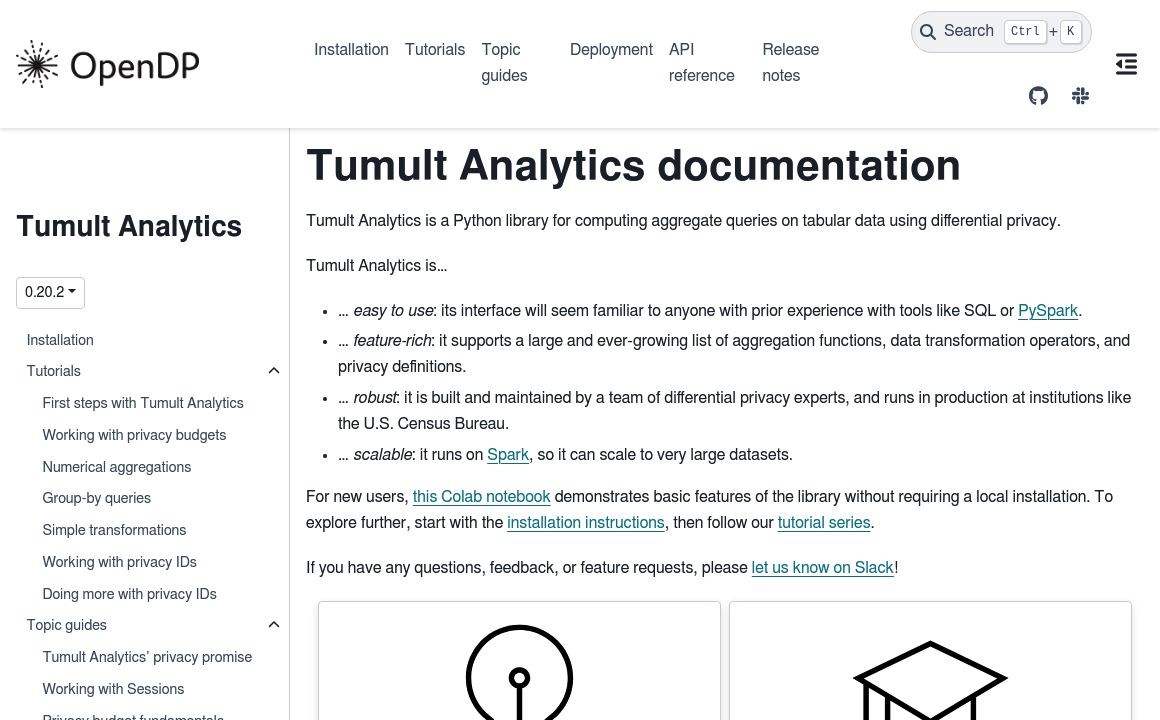Open the Slack community icon
1160x720 pixels.
click(x=1080, y=95)
